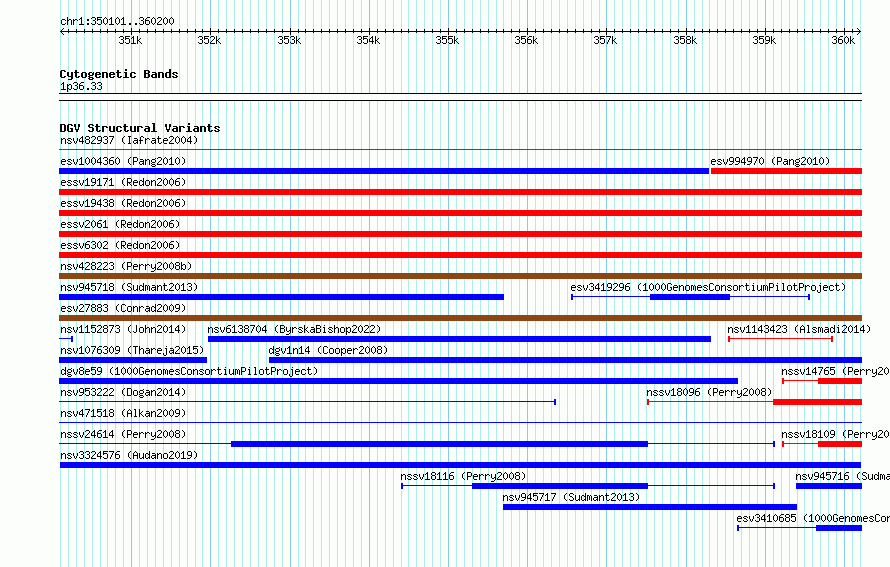Click the 352k ruler tick label
890x567 pixels.
(209, 40)
